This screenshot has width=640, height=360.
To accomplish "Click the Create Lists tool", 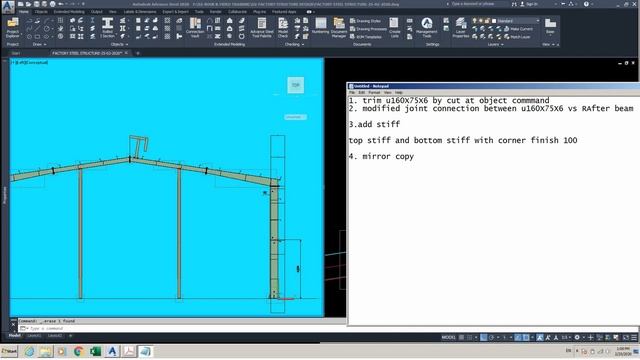I will (x=394, y=28).
